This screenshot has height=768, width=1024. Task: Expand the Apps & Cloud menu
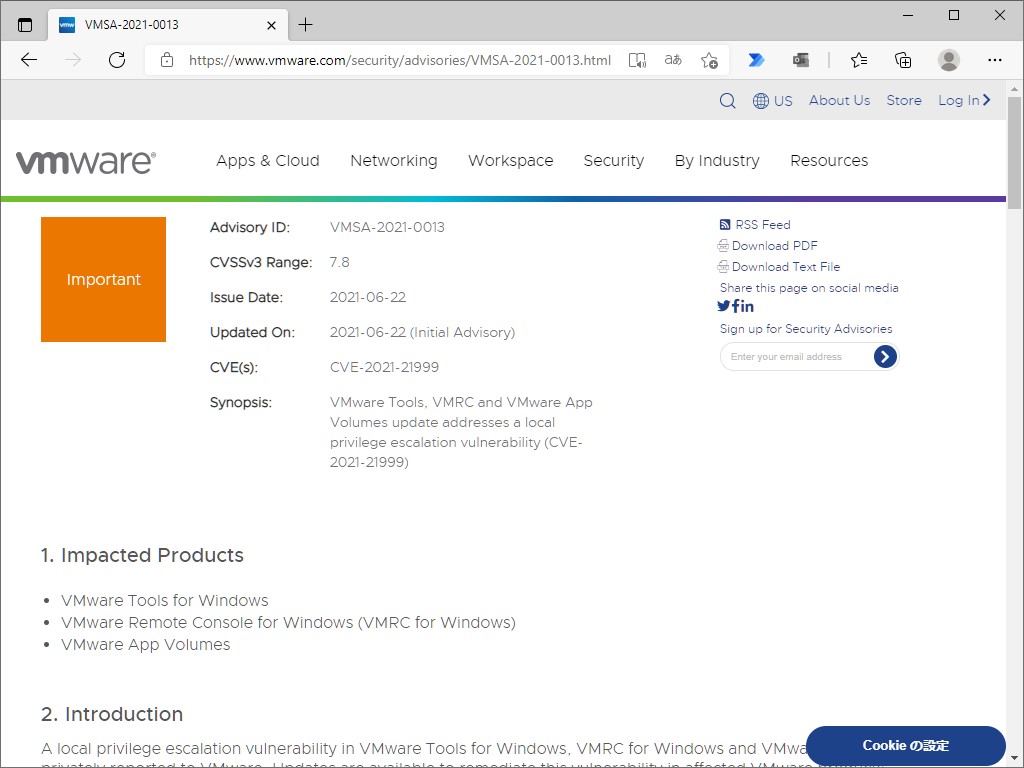(267, 161)
